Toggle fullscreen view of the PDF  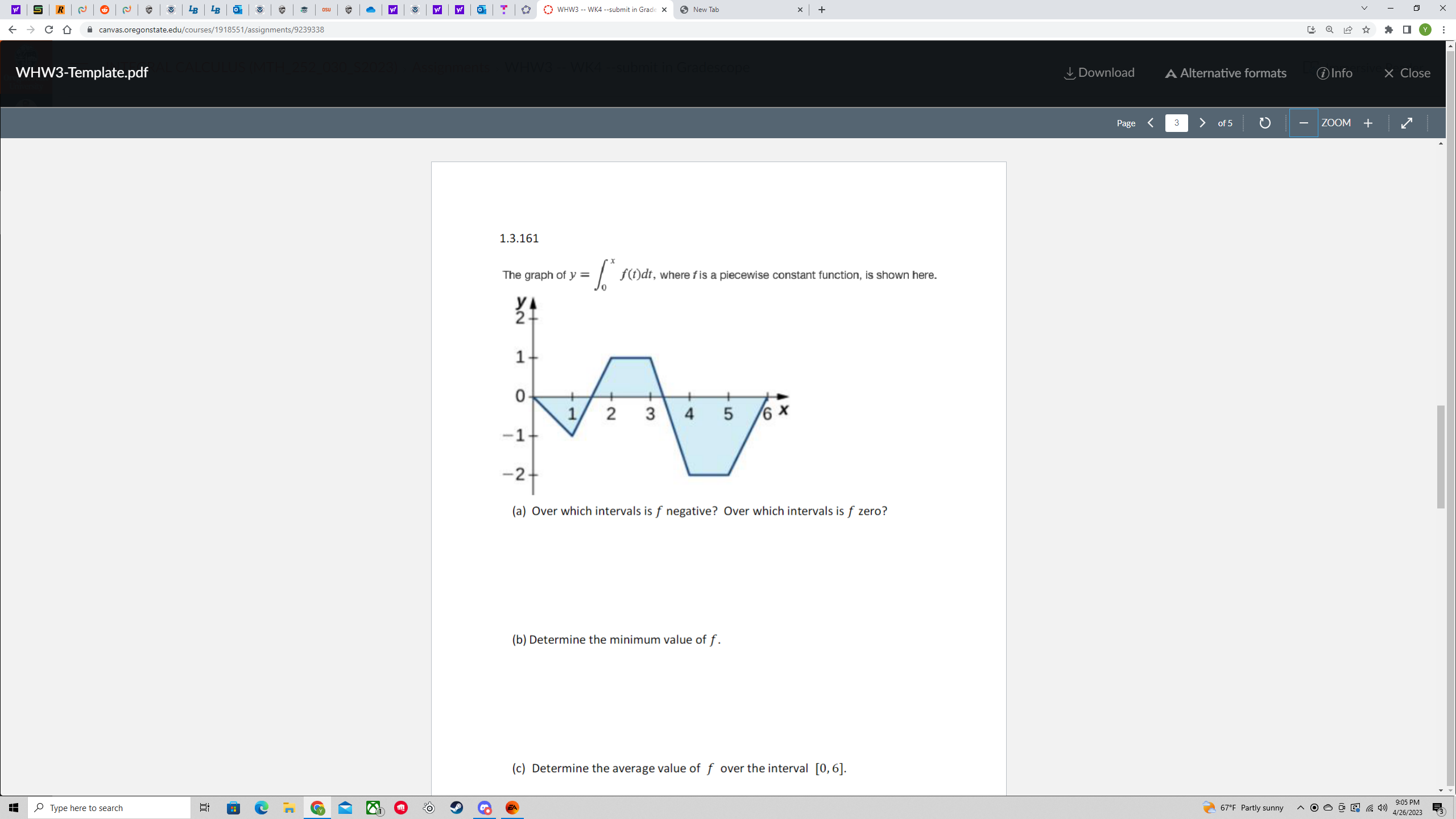pos(1407,123)
